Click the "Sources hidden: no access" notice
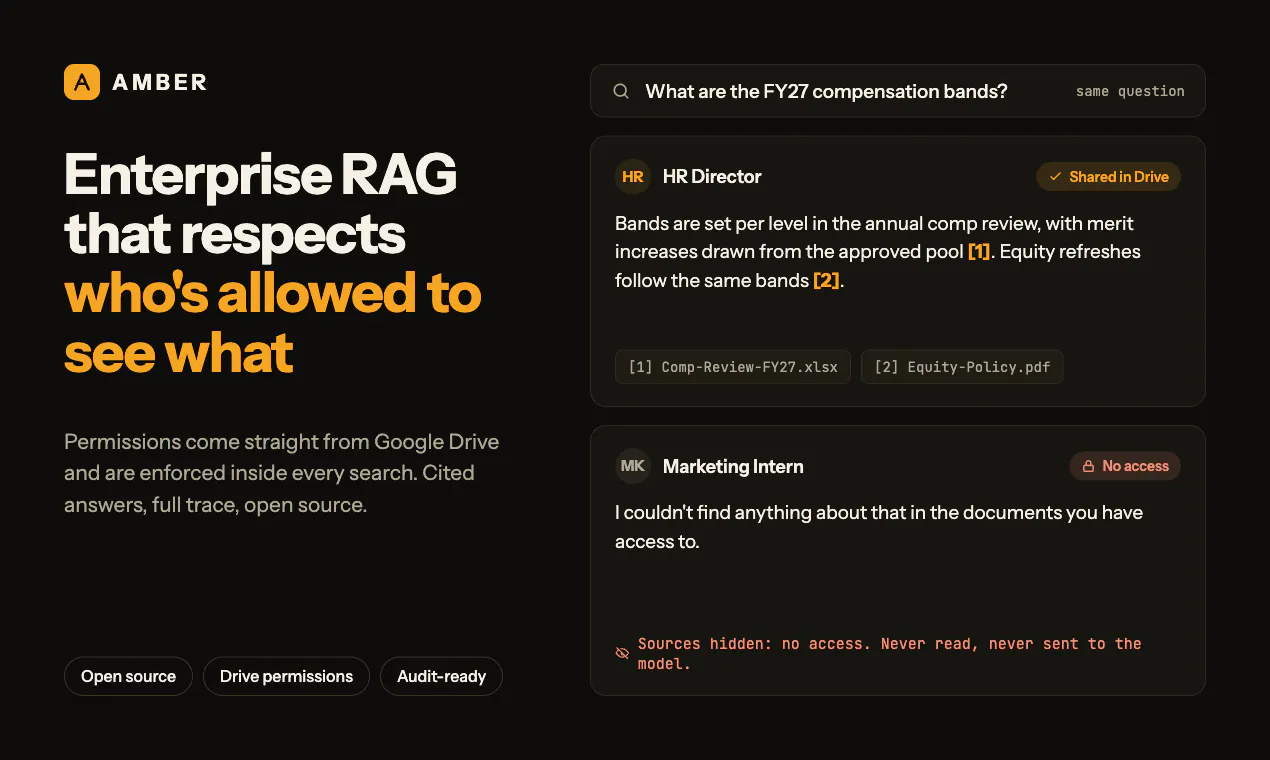 [x=890, y=653]
